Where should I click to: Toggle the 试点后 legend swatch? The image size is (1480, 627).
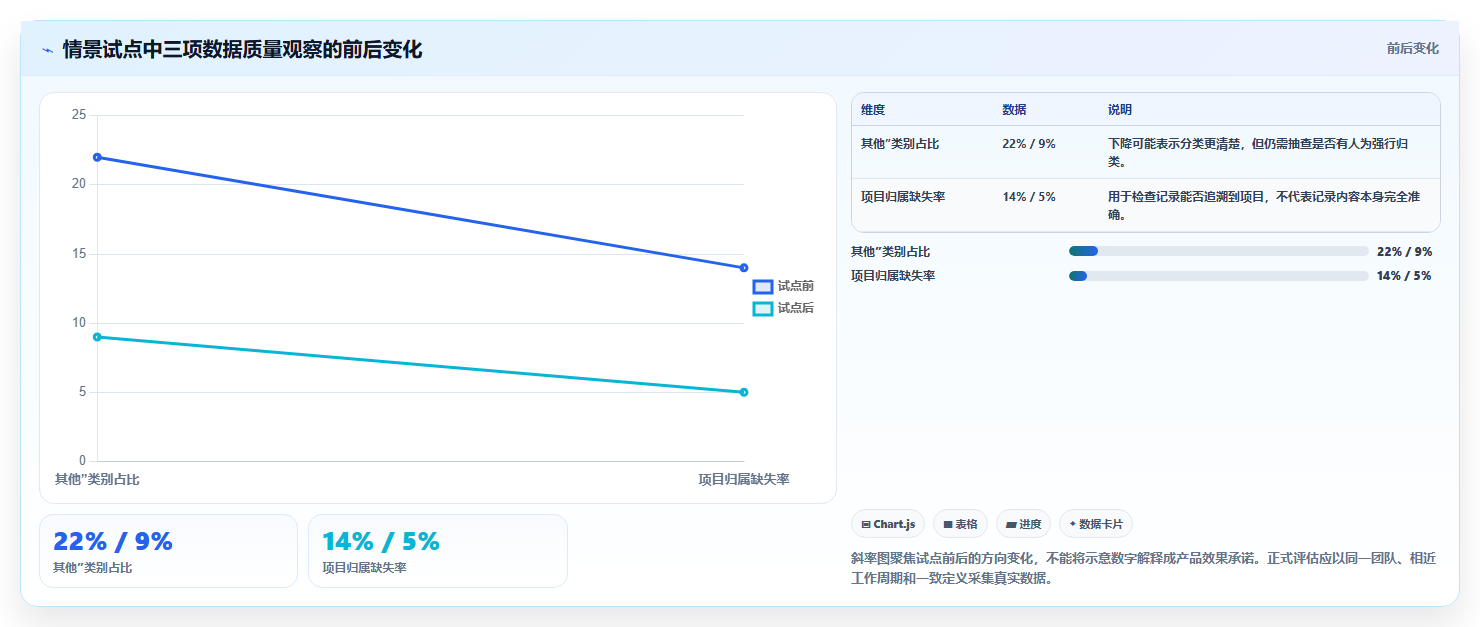(763, 309)
